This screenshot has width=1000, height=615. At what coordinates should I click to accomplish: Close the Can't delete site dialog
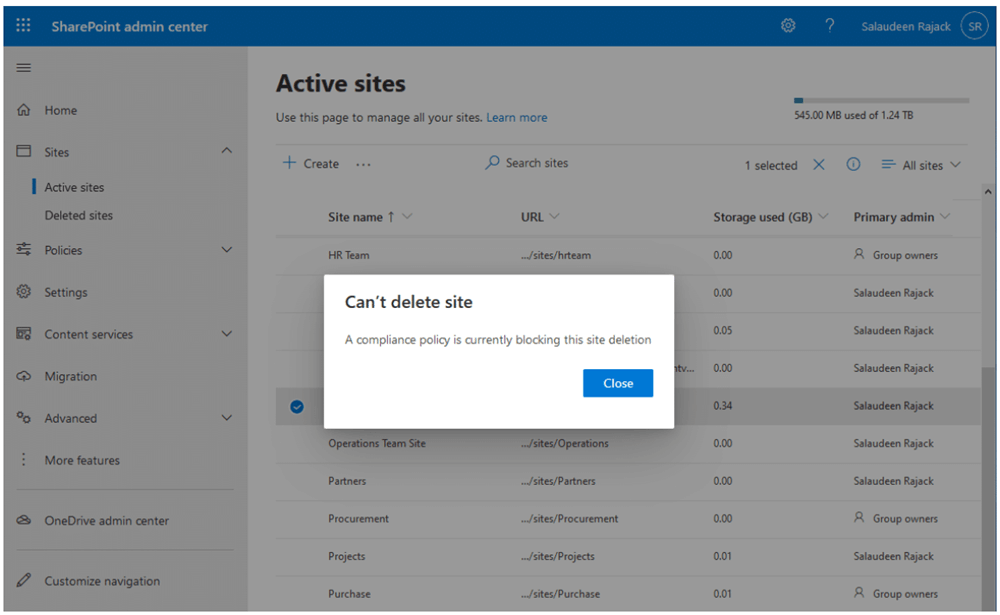coord(617,383)
